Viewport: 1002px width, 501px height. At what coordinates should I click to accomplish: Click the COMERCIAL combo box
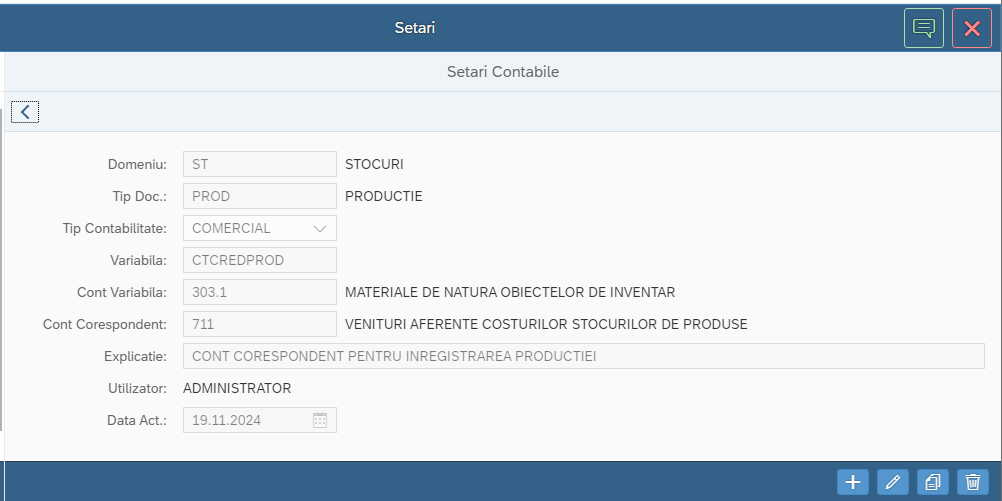click(x=259, y=228)
